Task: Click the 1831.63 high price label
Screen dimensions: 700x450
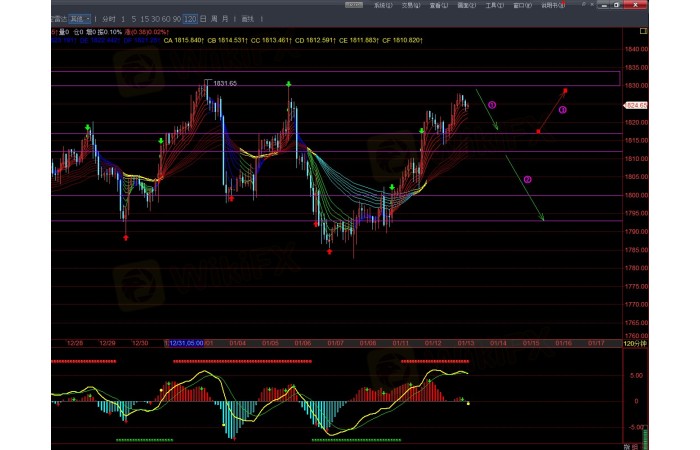Action: point(225,83)
